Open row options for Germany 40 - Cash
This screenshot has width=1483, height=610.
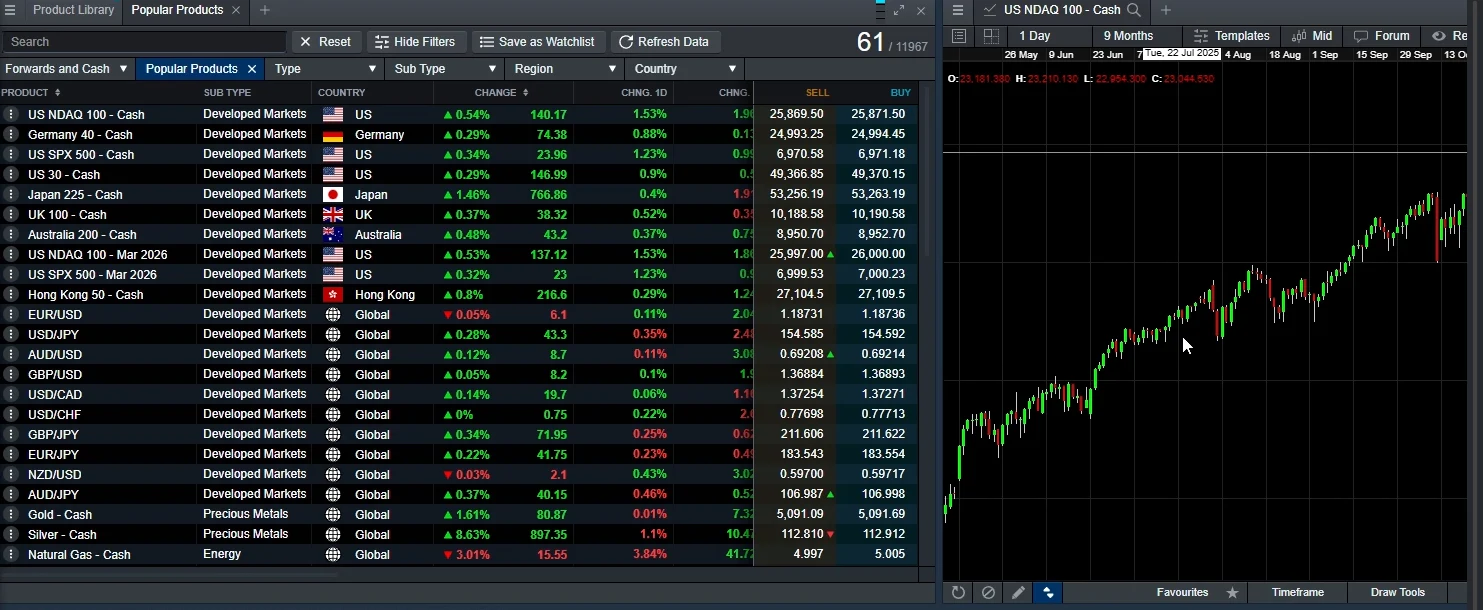11,134
